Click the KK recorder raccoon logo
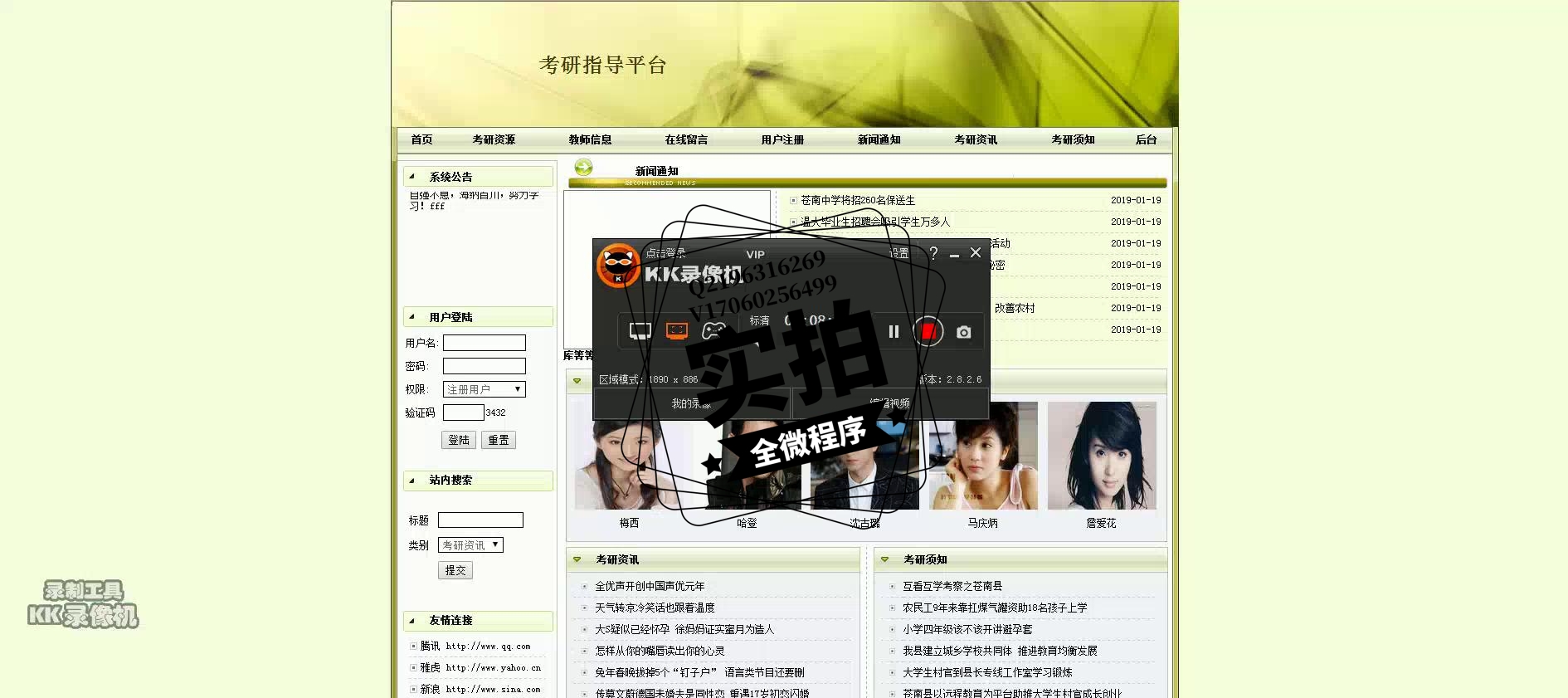 click(x=618, y=265)
